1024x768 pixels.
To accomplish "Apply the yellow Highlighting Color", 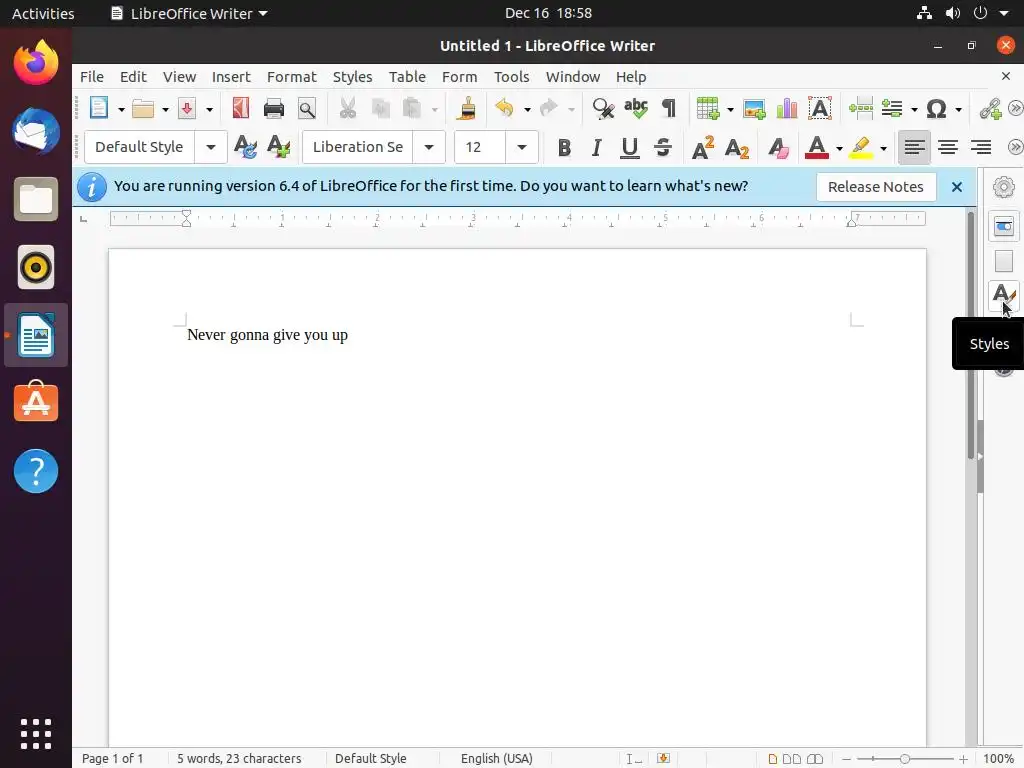I will [x=861, y=148].
